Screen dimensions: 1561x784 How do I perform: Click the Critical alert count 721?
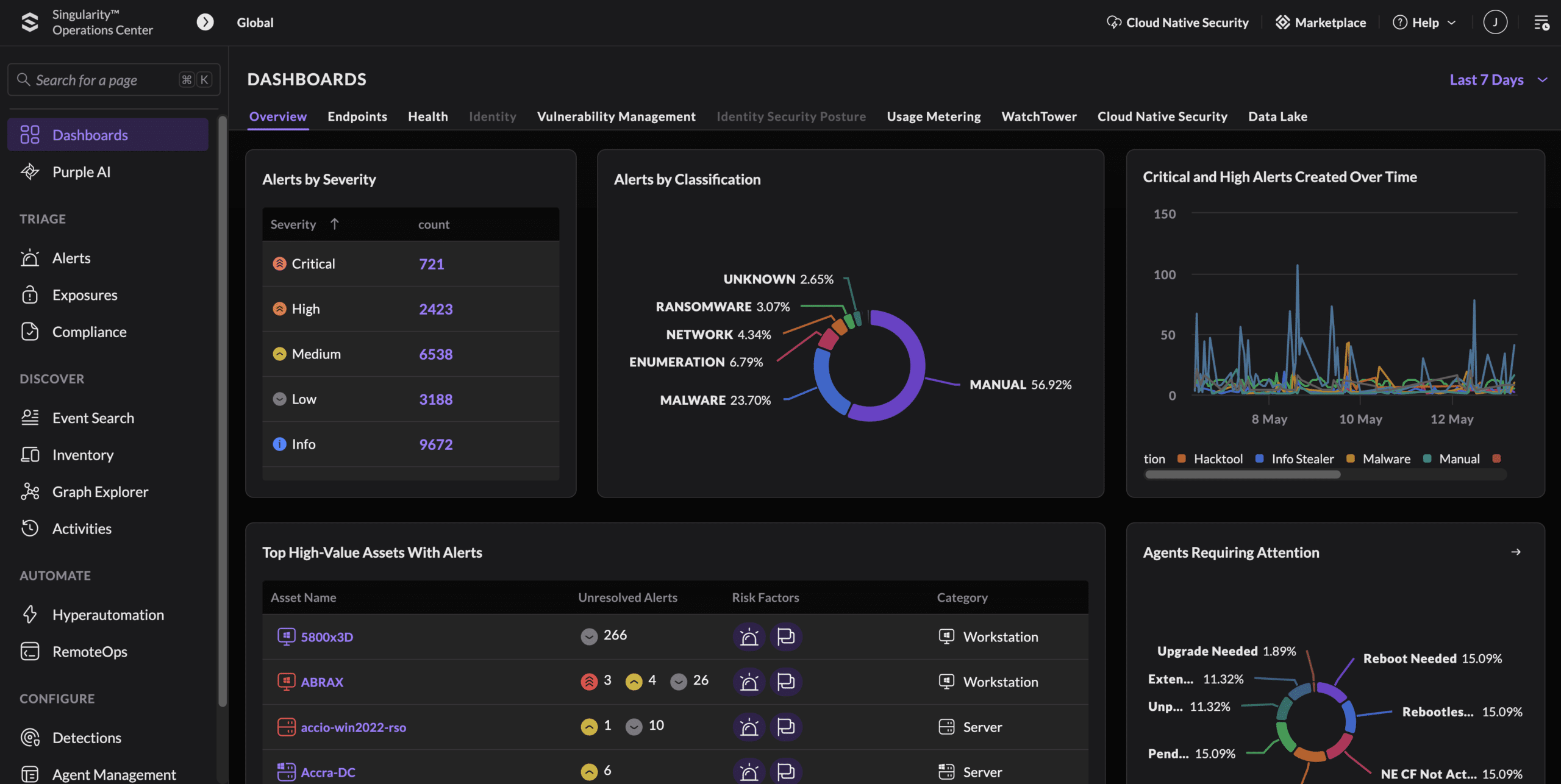pos(431,264)
